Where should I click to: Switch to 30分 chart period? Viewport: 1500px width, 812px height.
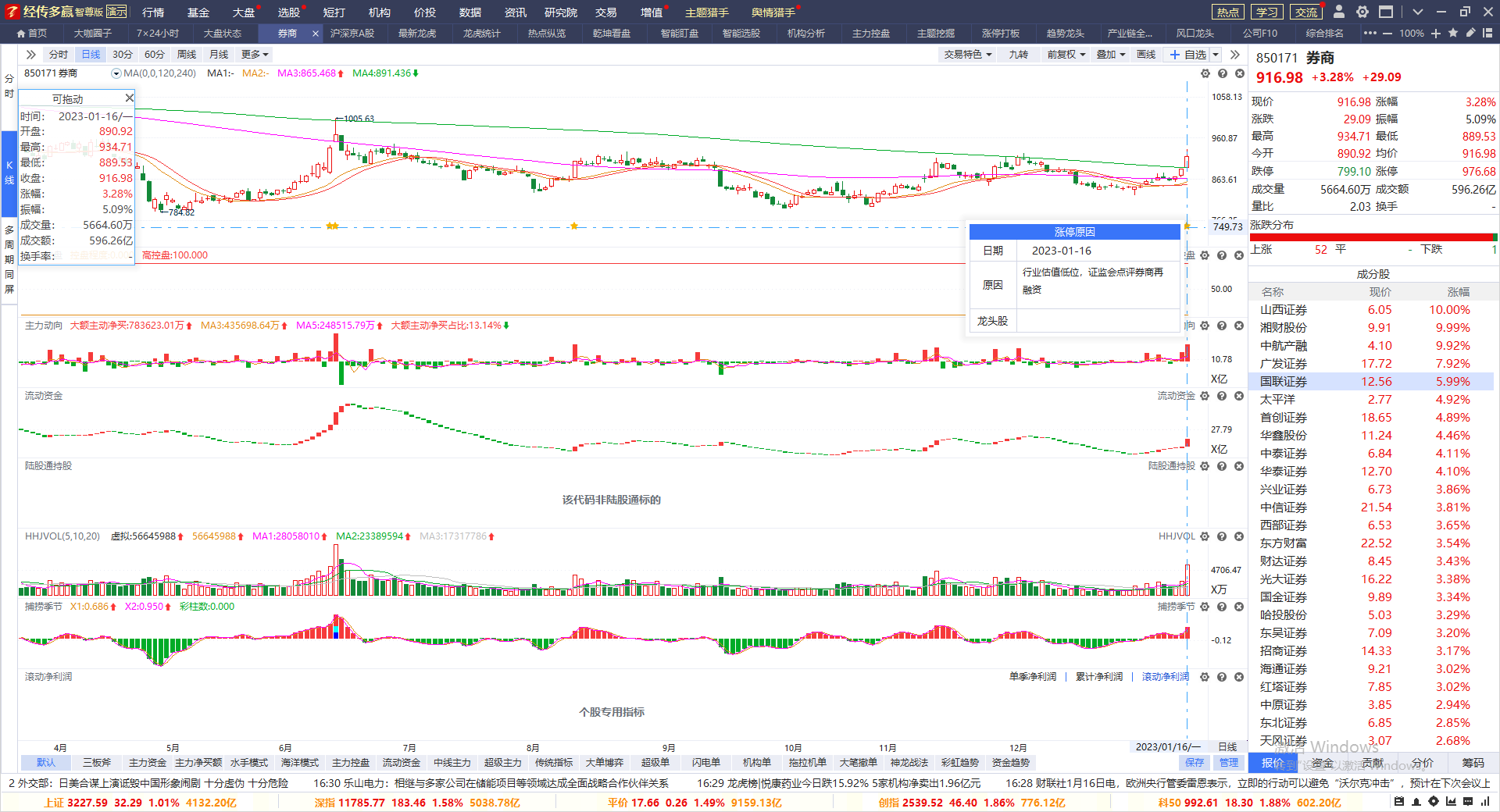[123, 55]
